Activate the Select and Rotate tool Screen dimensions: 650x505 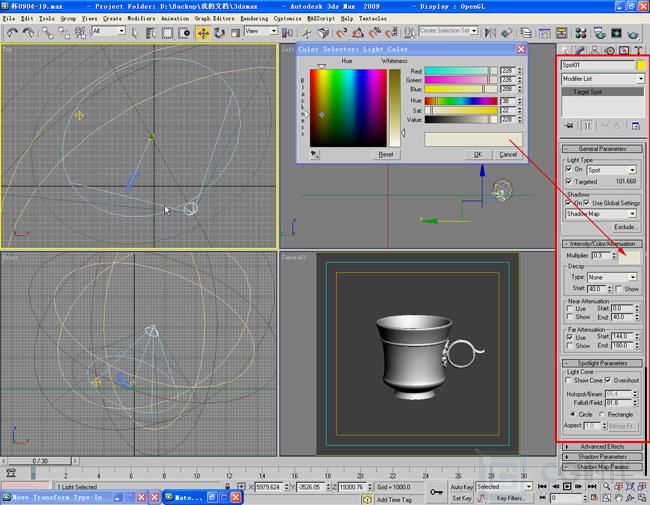[x=219, y=33]
